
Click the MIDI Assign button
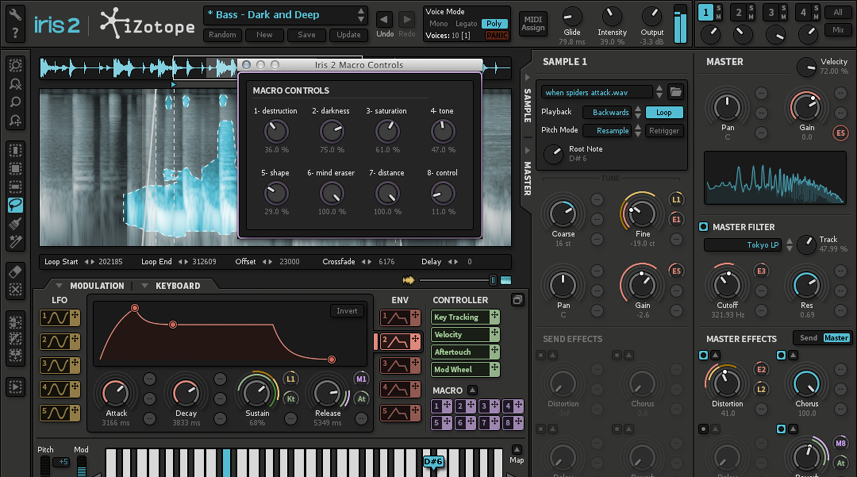533,23
